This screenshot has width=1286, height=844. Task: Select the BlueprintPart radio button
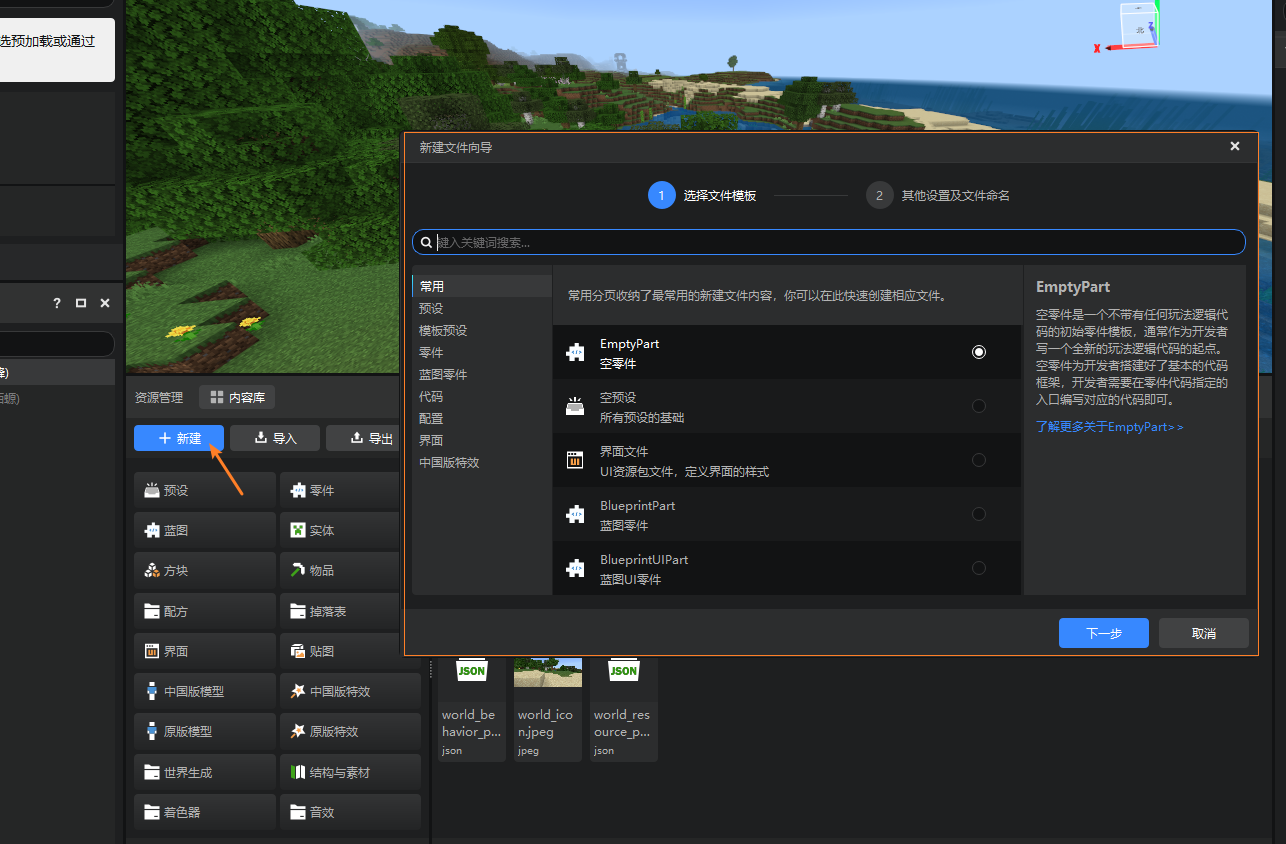pyautogui.click(x=978, y=514)
